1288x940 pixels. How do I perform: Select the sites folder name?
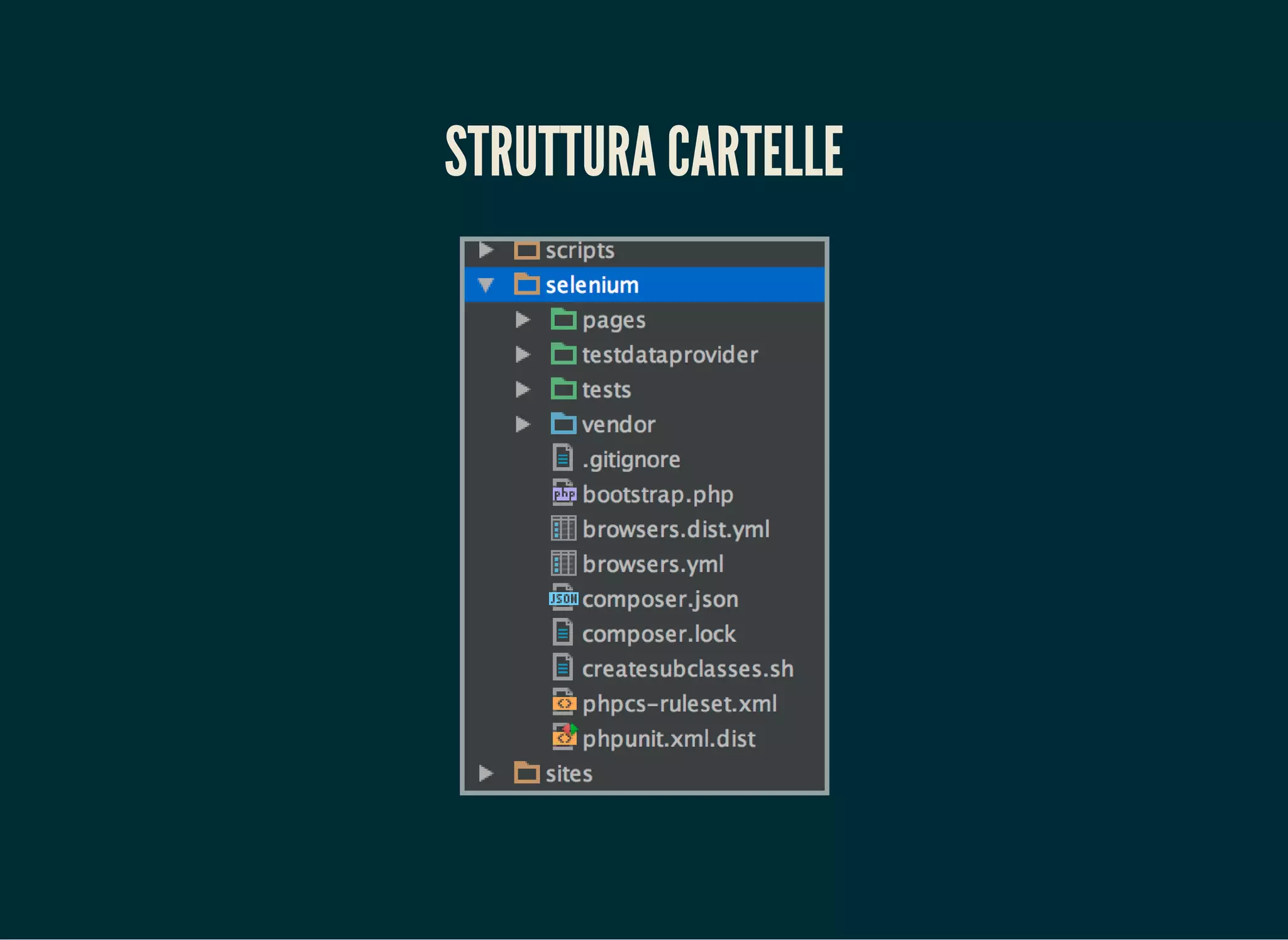click(569, 773)
